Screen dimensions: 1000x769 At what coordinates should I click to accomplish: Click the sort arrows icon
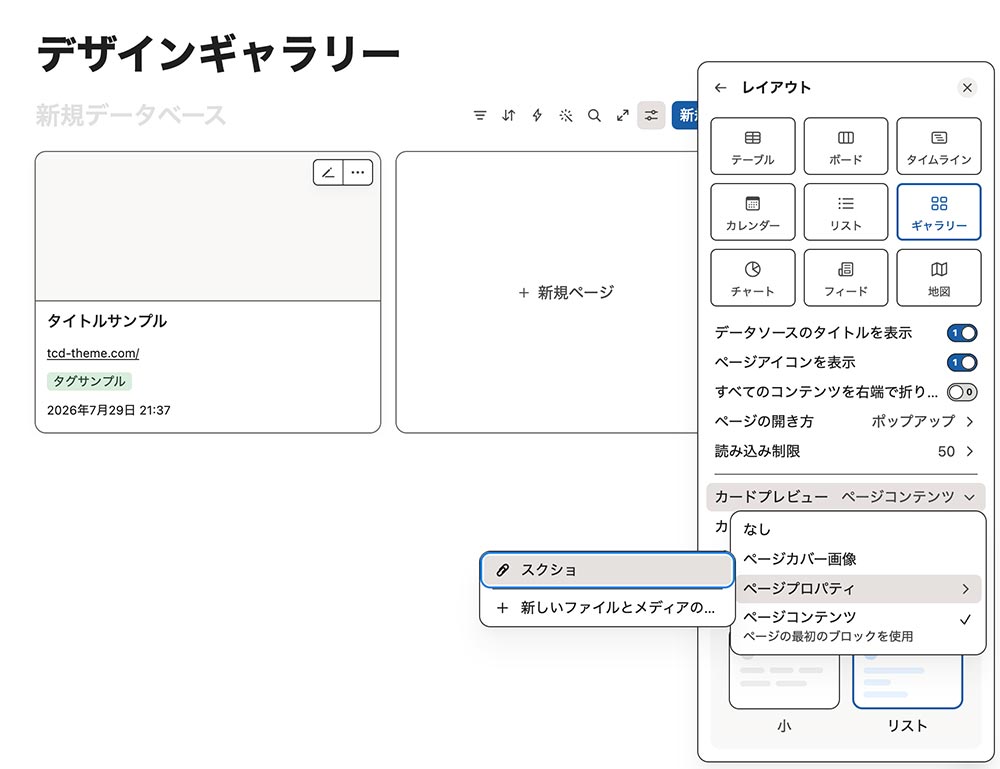pos(508,115)
